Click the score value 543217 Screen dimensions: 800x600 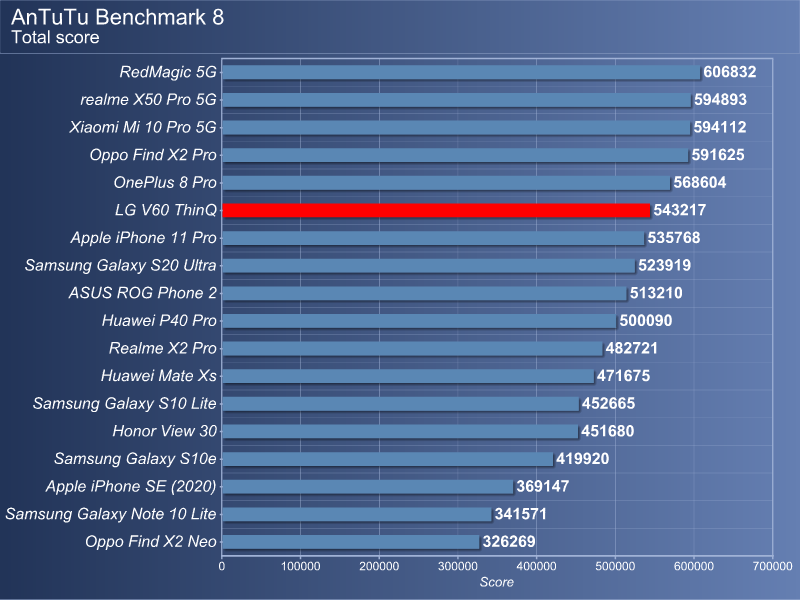click(x=680, y=210)
